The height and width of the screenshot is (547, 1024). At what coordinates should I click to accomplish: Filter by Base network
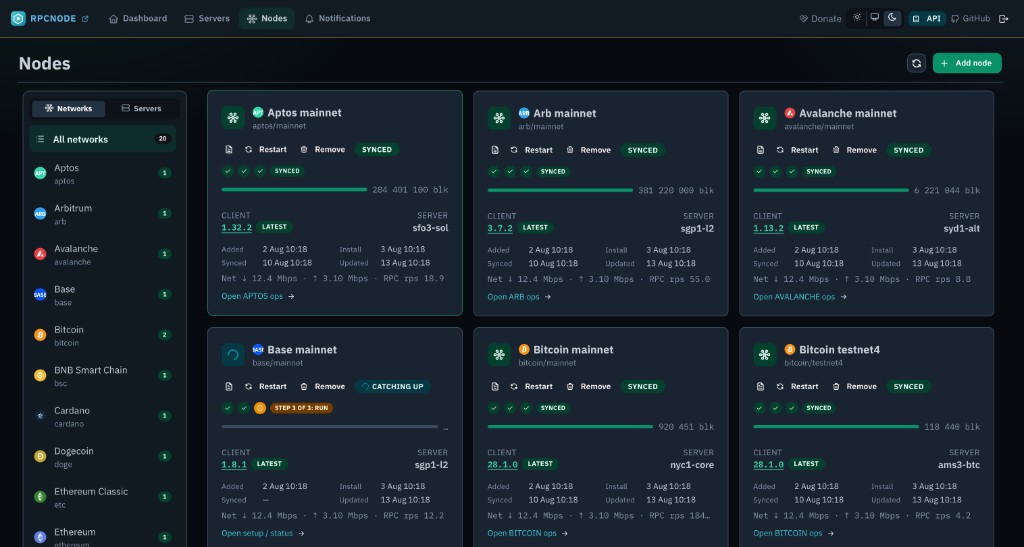tap(103, 295)
